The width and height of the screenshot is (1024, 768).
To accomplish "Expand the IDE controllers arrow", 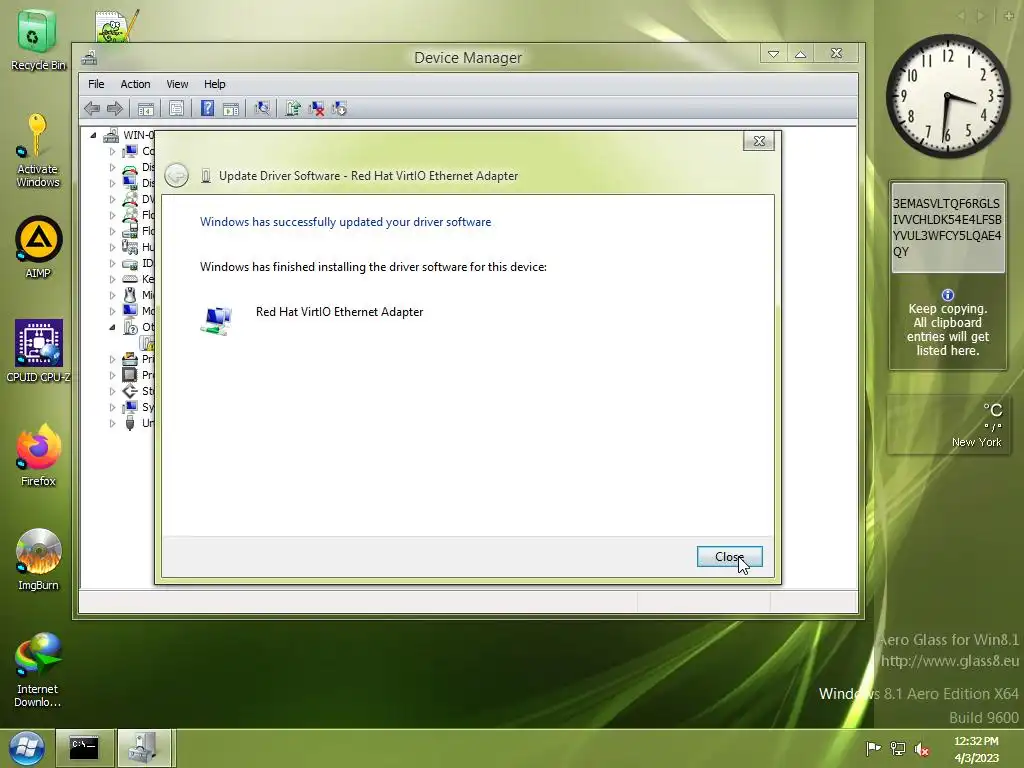I will pos(112,263).
